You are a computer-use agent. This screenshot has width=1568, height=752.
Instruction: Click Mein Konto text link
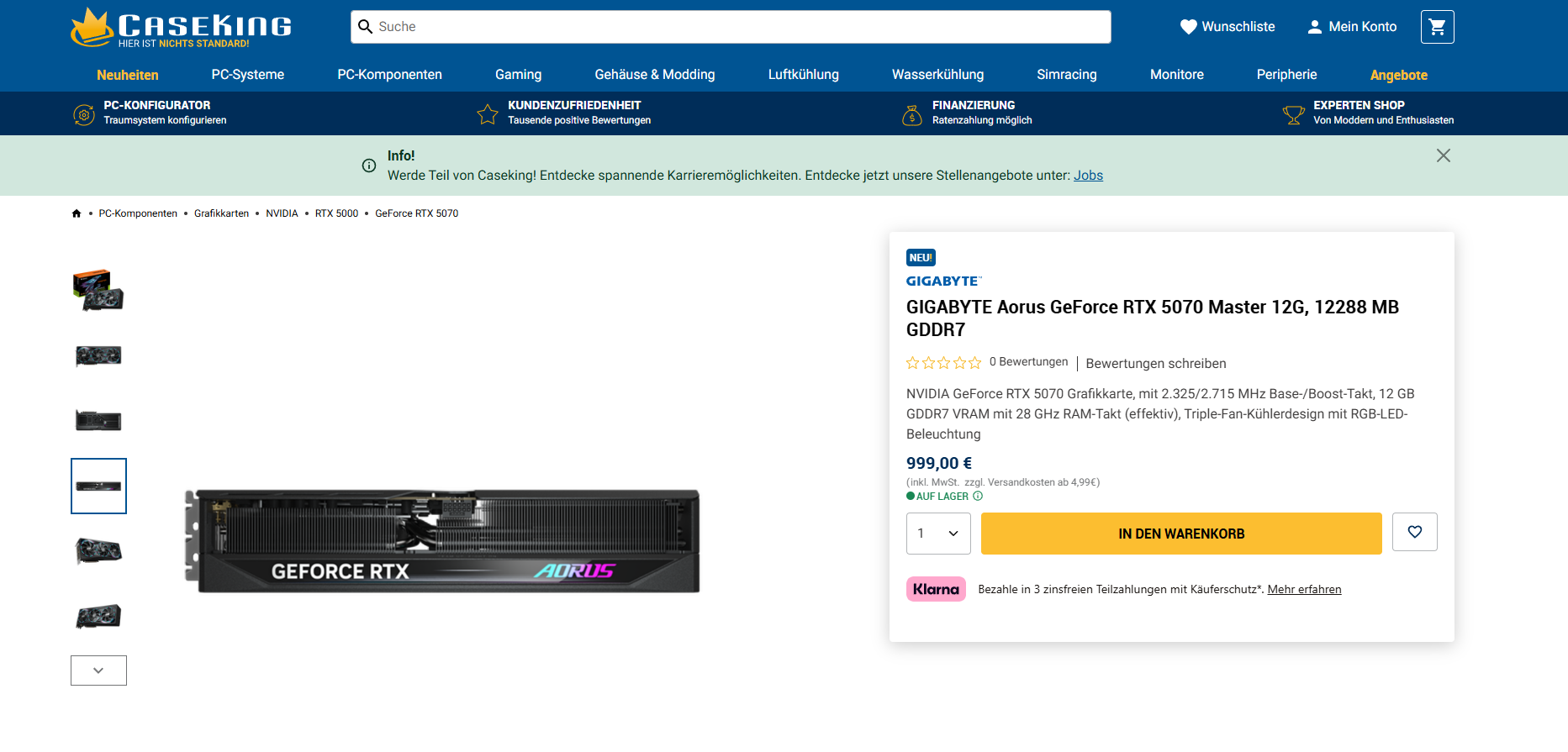pos(1363,27)
